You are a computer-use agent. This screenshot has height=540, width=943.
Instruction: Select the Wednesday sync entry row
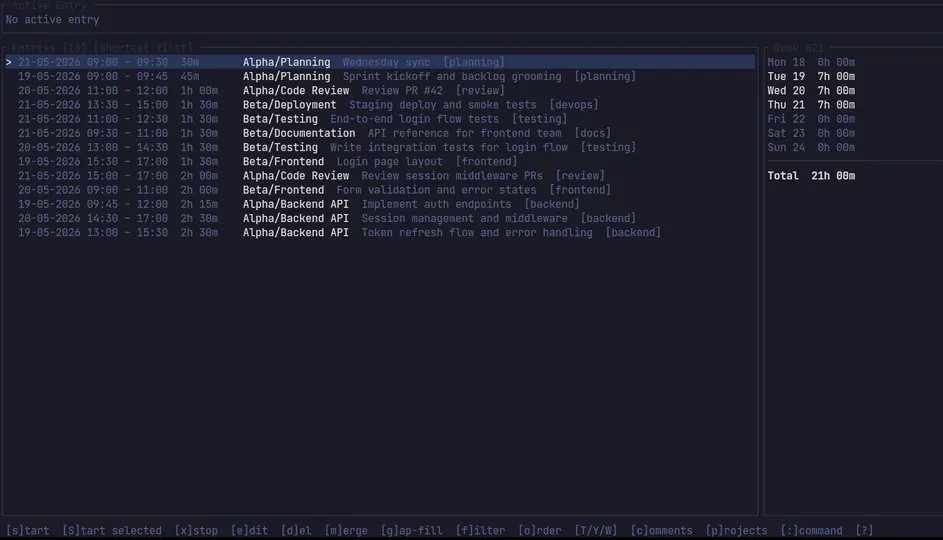pyautogui.click(x=380, y=62)
